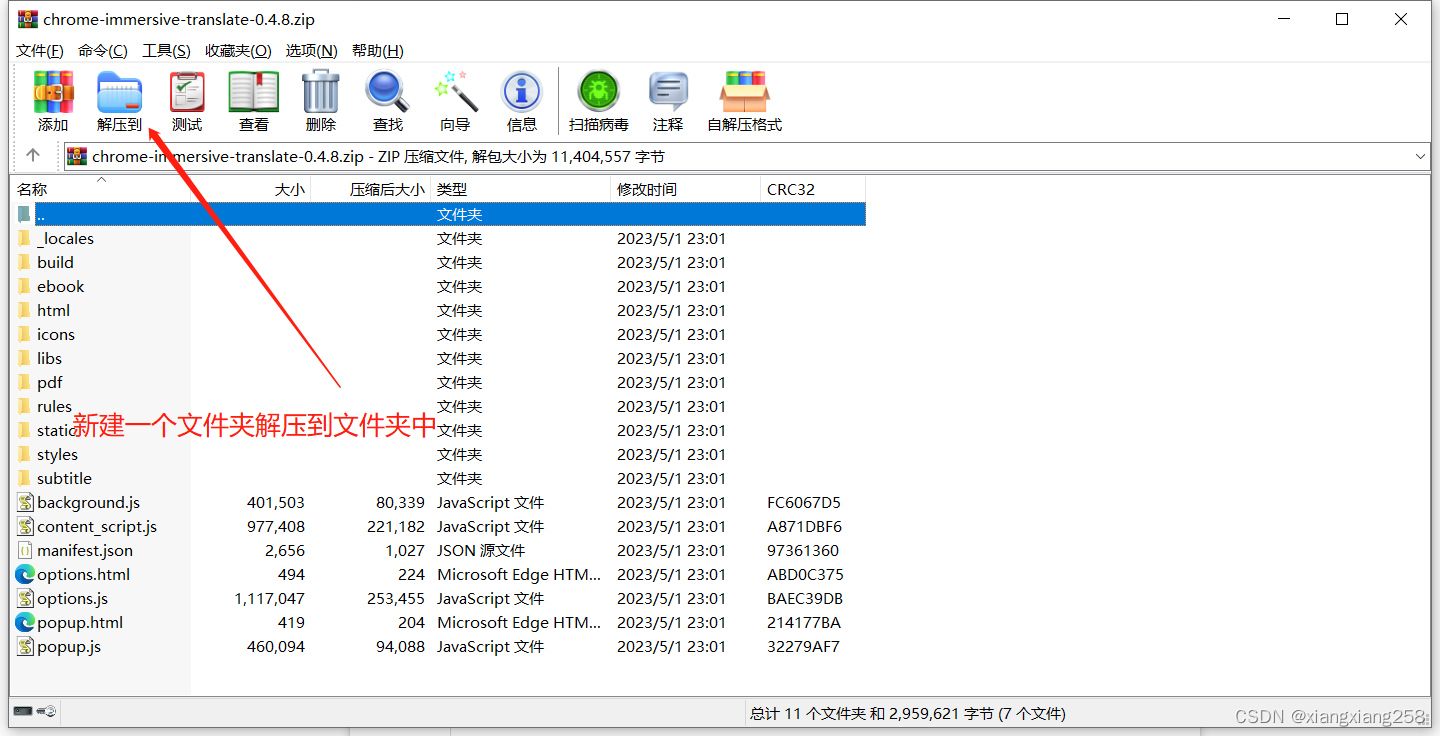Sort by the 名称 column header
The width and height of the screenshot is (1440, 736).
(100, 189)
